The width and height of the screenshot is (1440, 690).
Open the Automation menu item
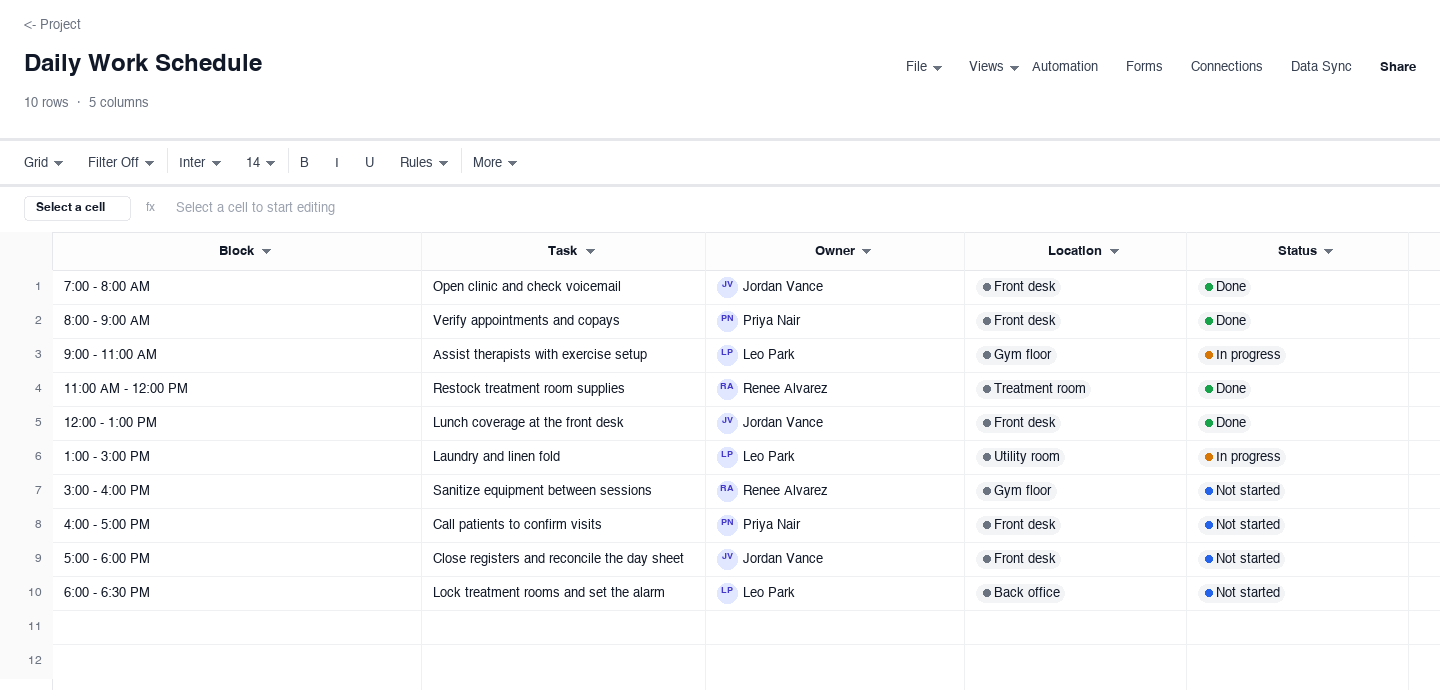1065,67
